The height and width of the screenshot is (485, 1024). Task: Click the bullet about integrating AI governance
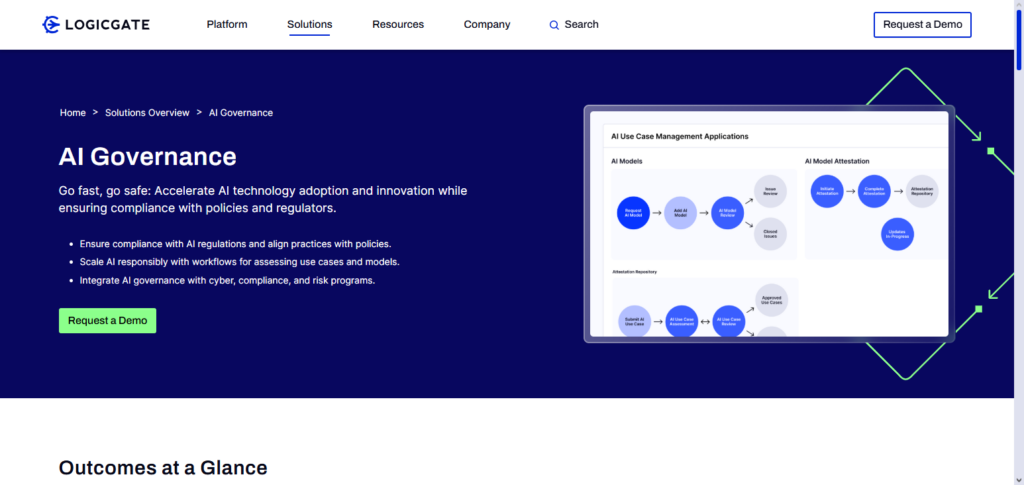point(227,280)
